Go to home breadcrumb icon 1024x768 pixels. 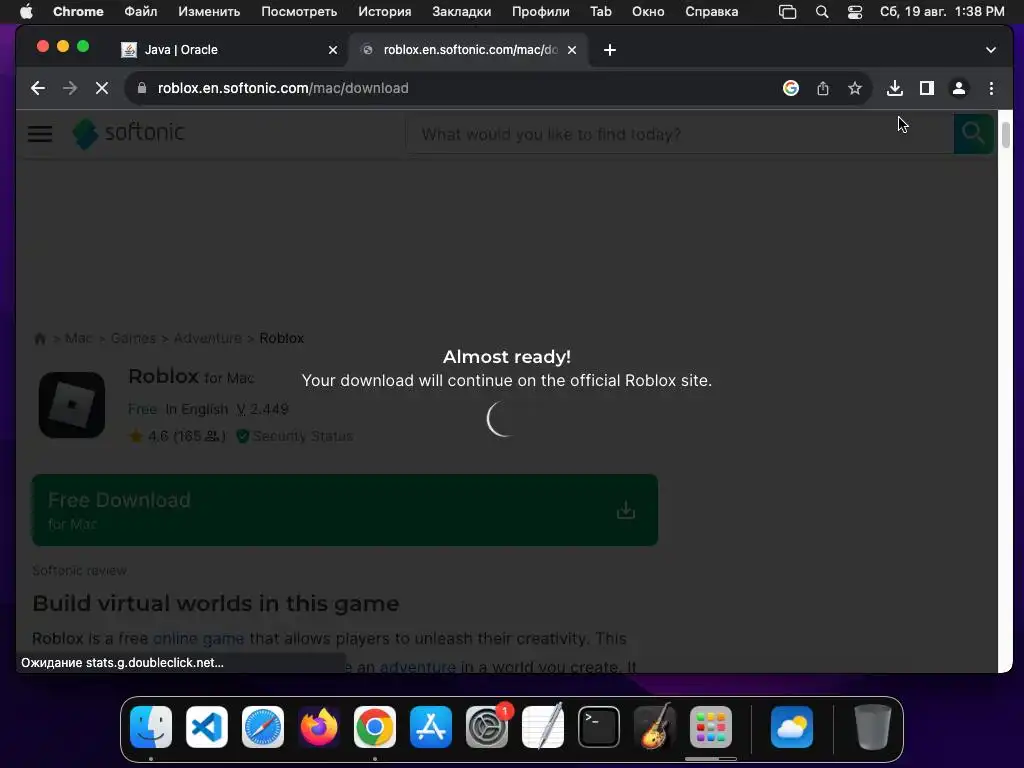point(40,338)
